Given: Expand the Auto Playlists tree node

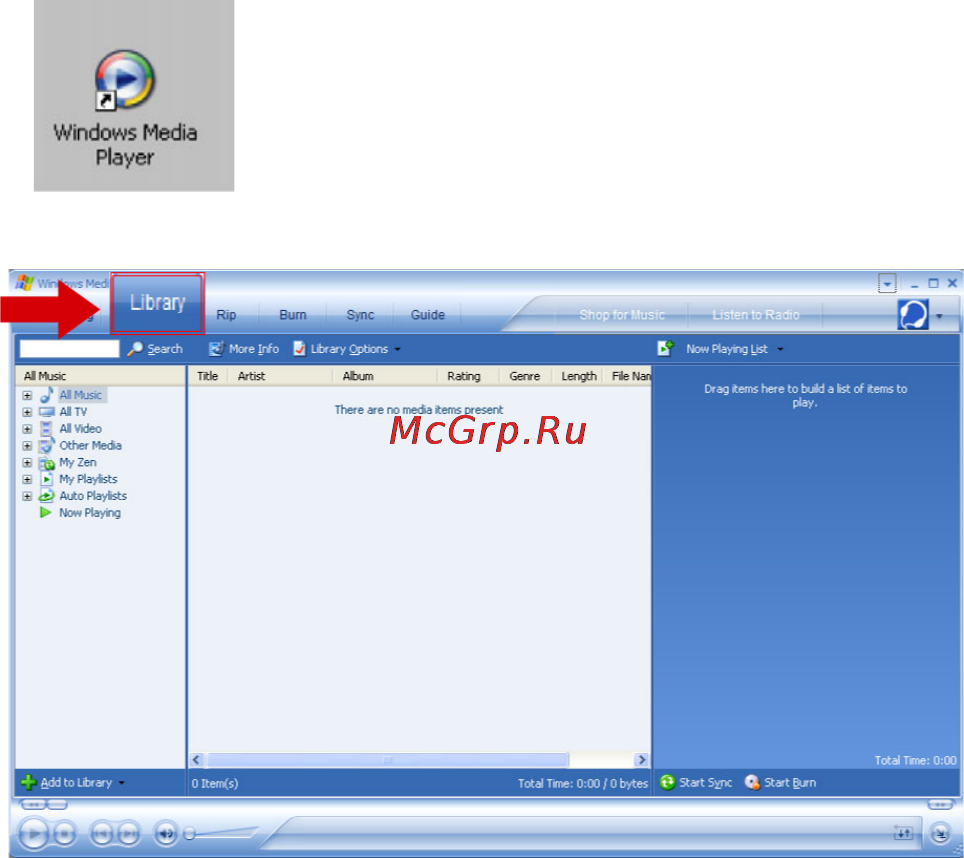Looking at the screenshot, I should (x=27, y=496).
